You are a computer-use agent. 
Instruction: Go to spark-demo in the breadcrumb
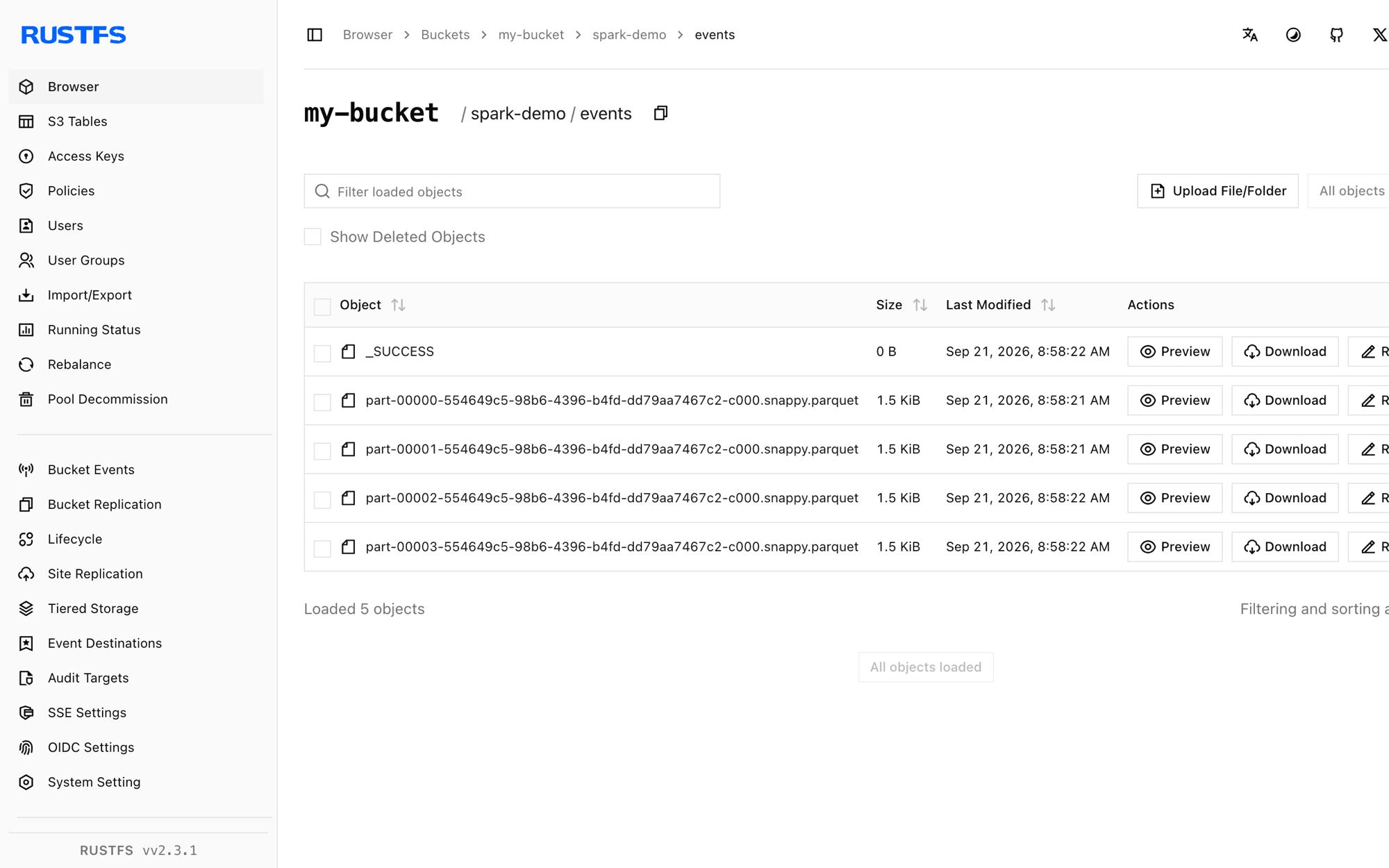pyautogui.click(x=629, y=35)
